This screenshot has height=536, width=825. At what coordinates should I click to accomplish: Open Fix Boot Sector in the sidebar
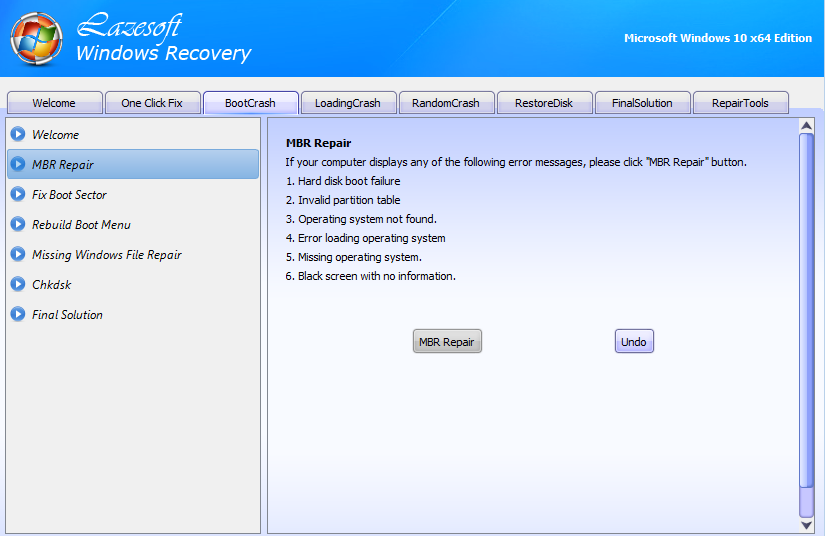pos(133,195)
